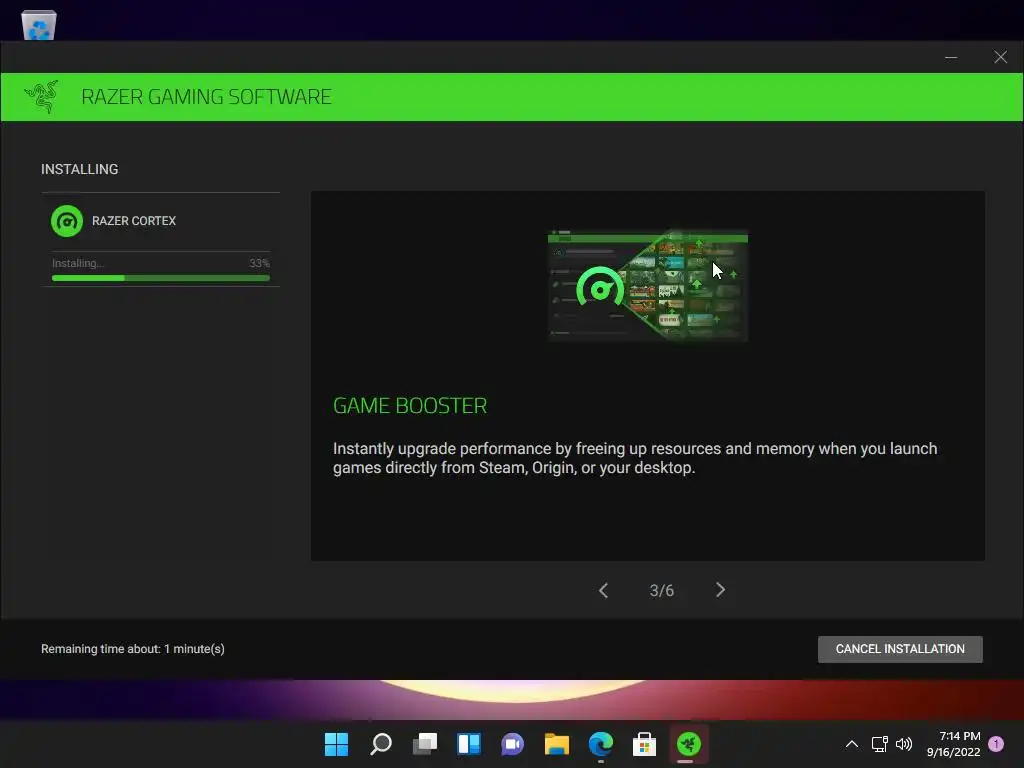Open the Windows Start menu
Viewport: 1024px width, 768px height.
coord(336,744)
